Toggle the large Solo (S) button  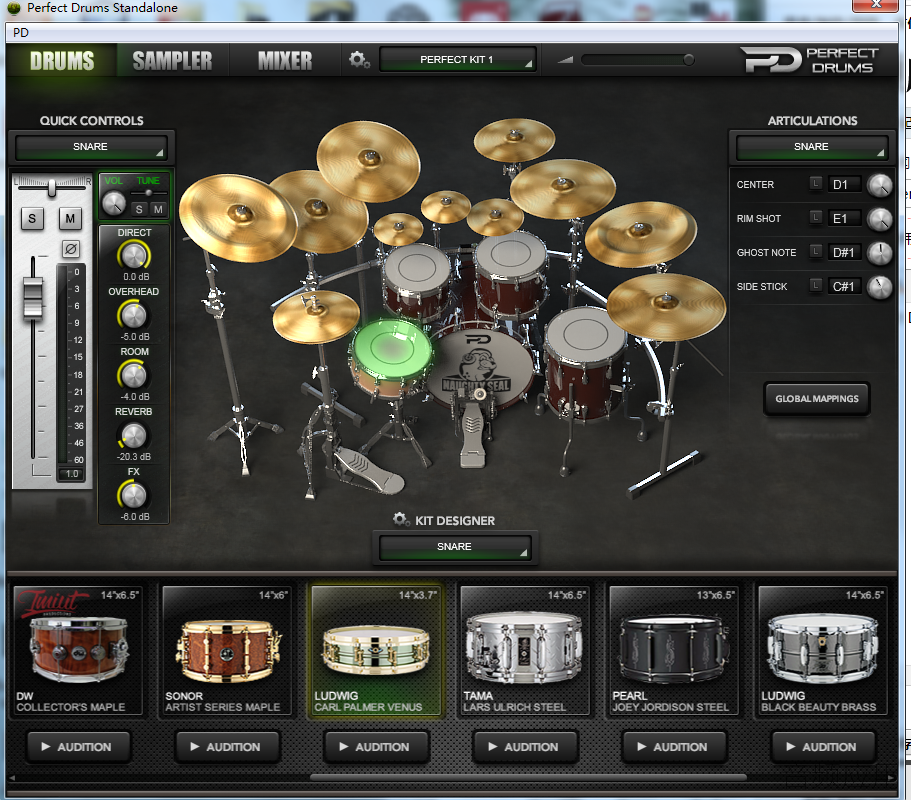32,218
